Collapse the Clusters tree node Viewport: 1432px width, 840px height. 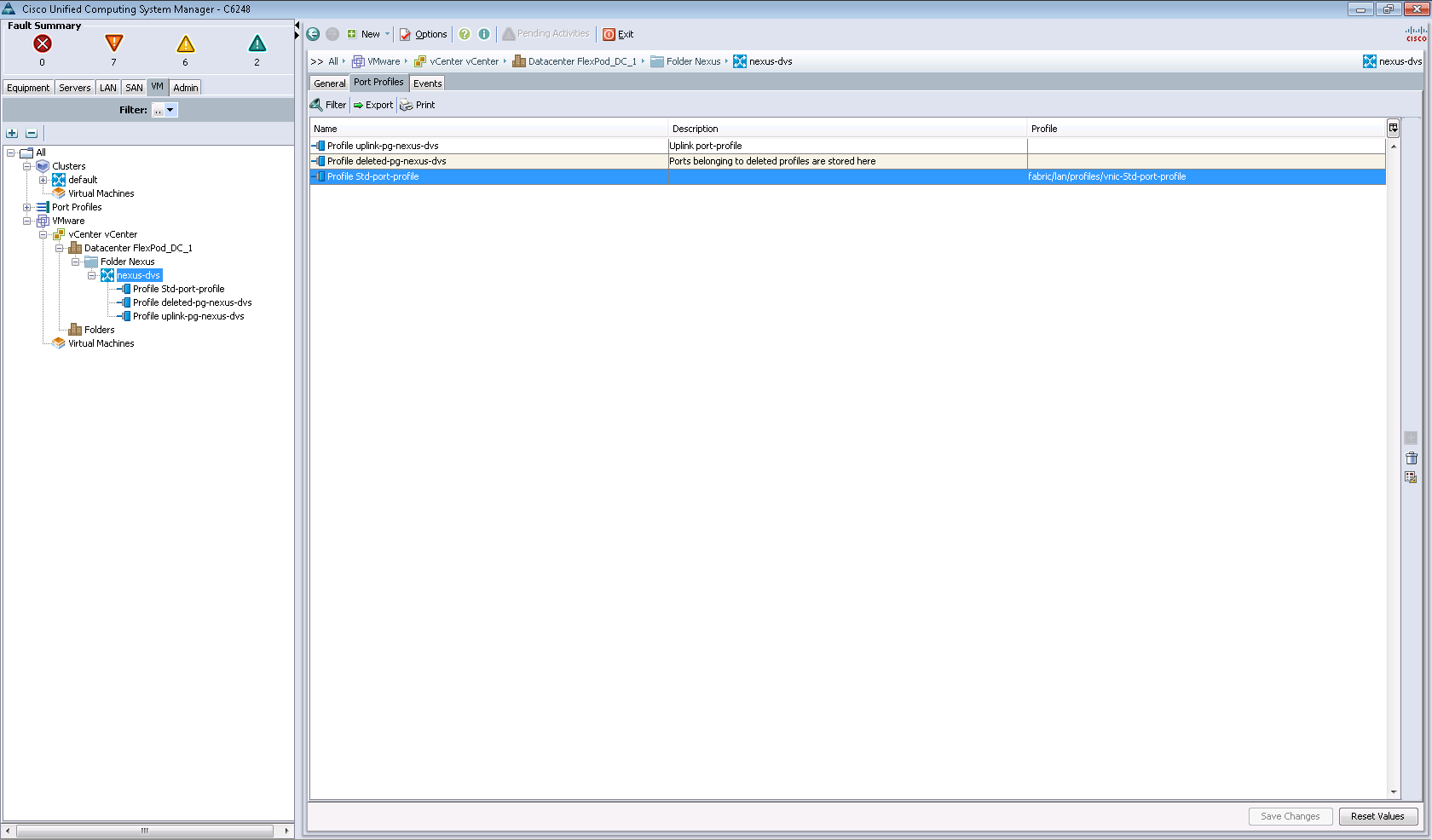click(26, 166)
